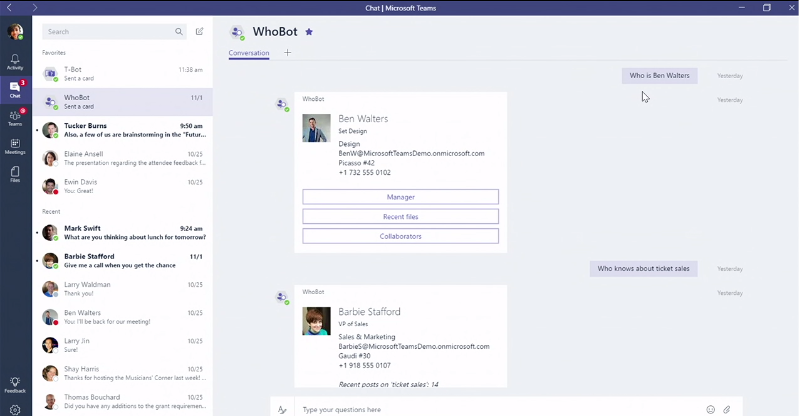Click the Manager button on Ben's card
The image size is (799, 416).
click(400, 197)
